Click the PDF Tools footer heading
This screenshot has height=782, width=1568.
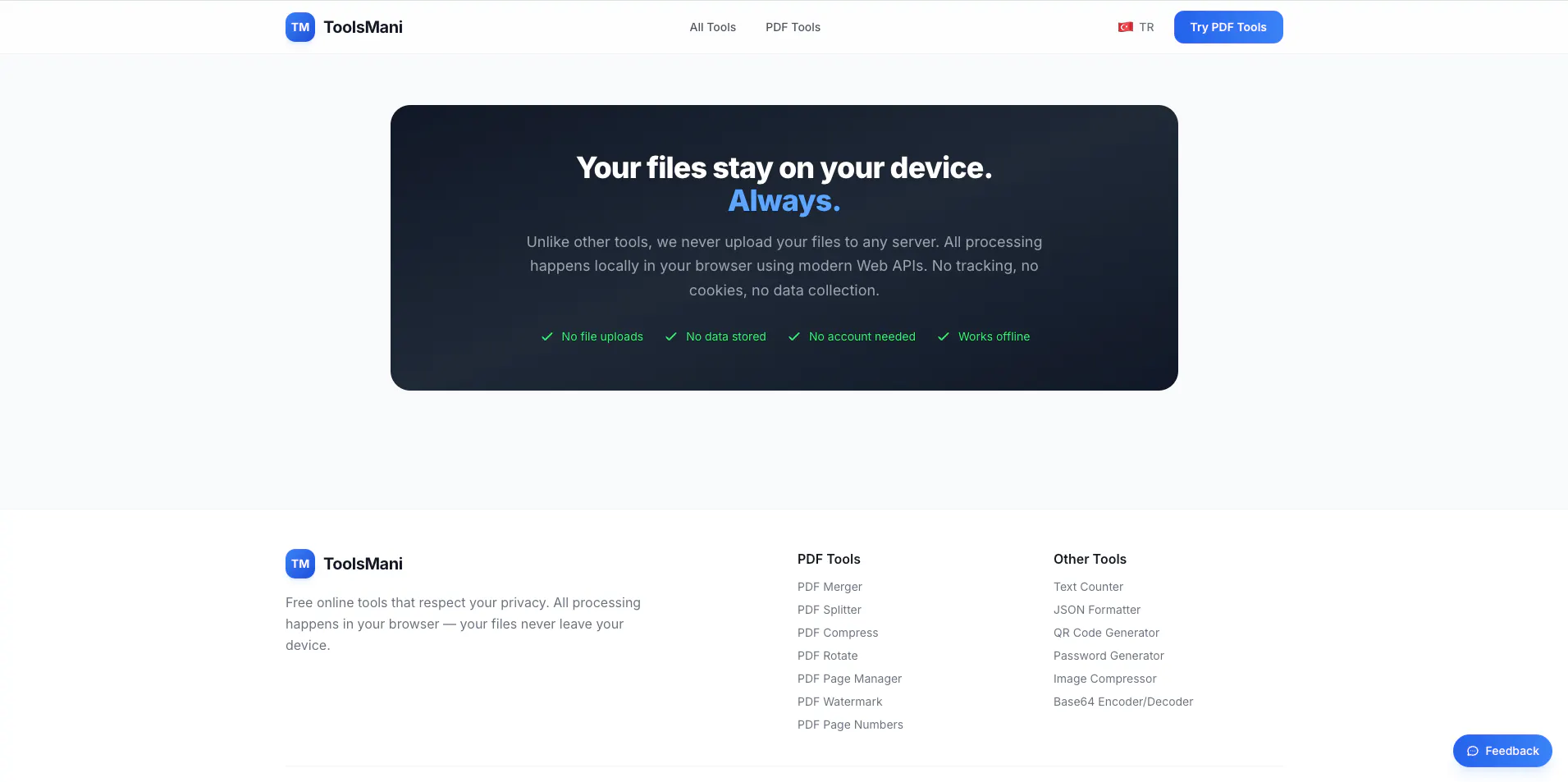click(x=829, y=559)
